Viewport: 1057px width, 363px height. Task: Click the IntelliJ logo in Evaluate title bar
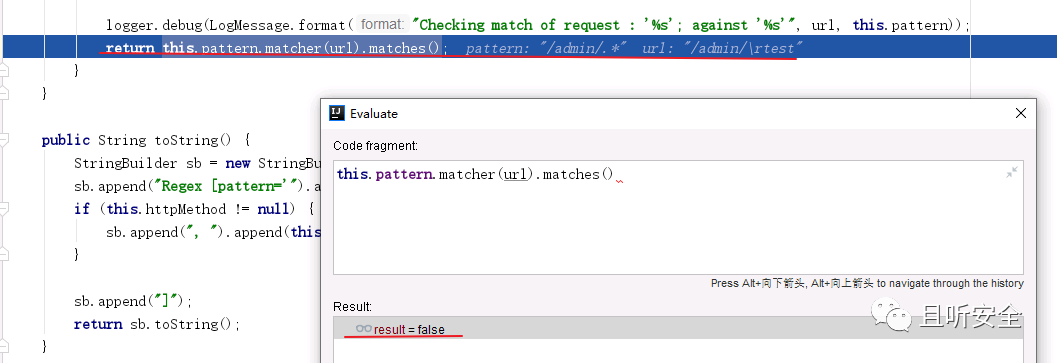pos(336,113)
